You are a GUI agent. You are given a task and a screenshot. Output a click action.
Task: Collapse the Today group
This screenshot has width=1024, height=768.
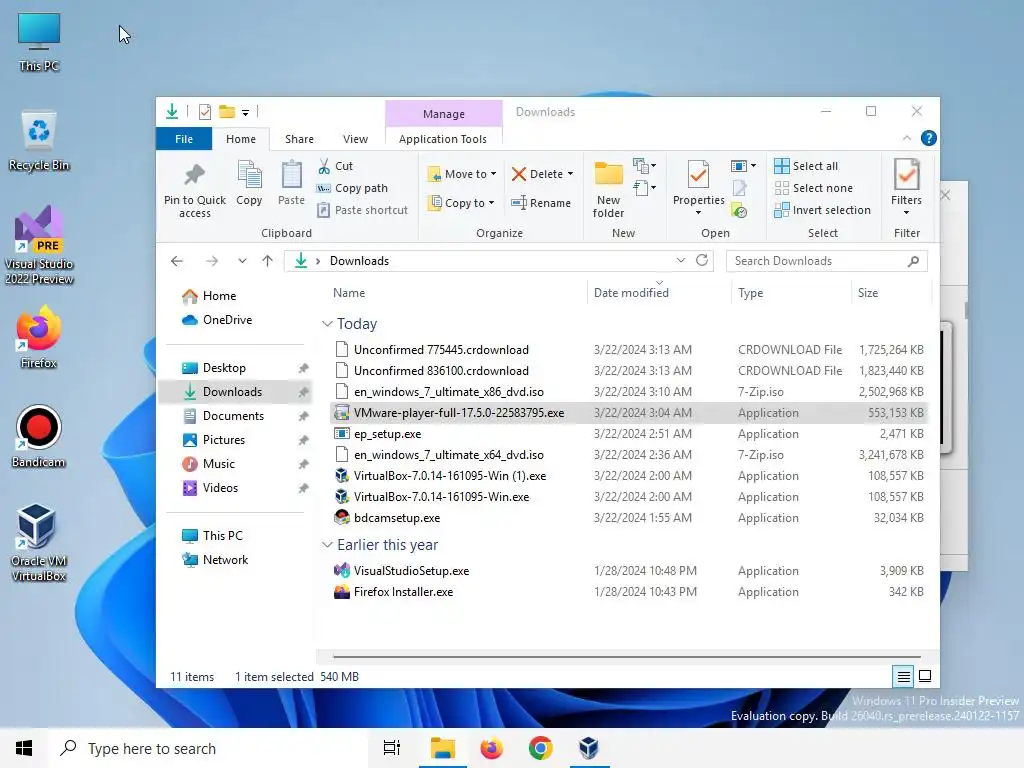click(327, 324)
